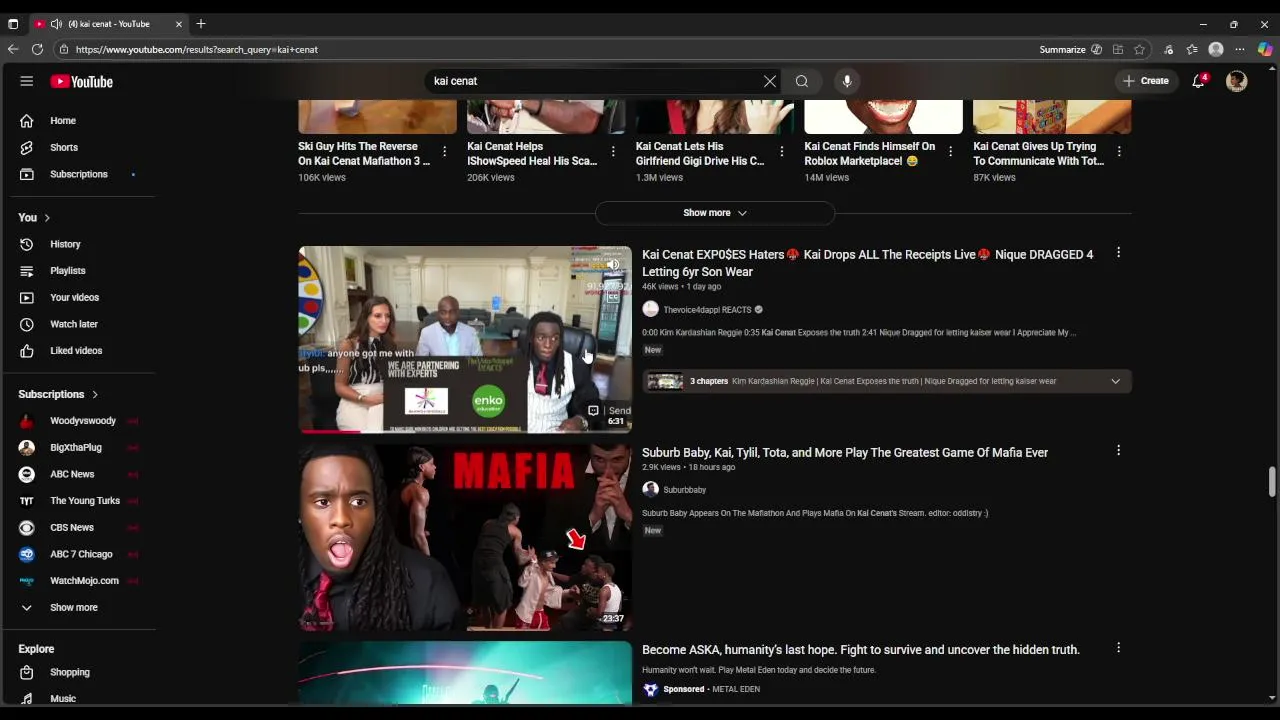Open options for Kai Cenat EXPO$ES Haters video
This screenshot has width=1280, height=720.
pyautogui.click(x=1118, y=253)
